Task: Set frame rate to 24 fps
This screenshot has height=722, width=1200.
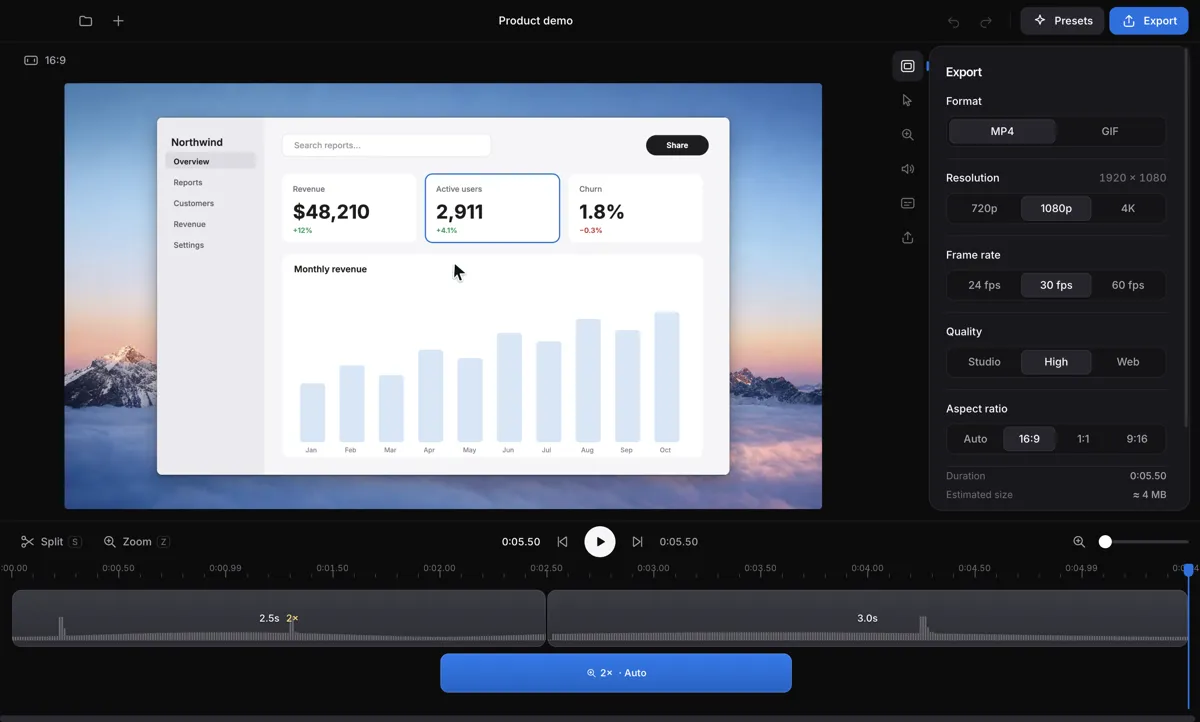Action: tap(984, 285)
